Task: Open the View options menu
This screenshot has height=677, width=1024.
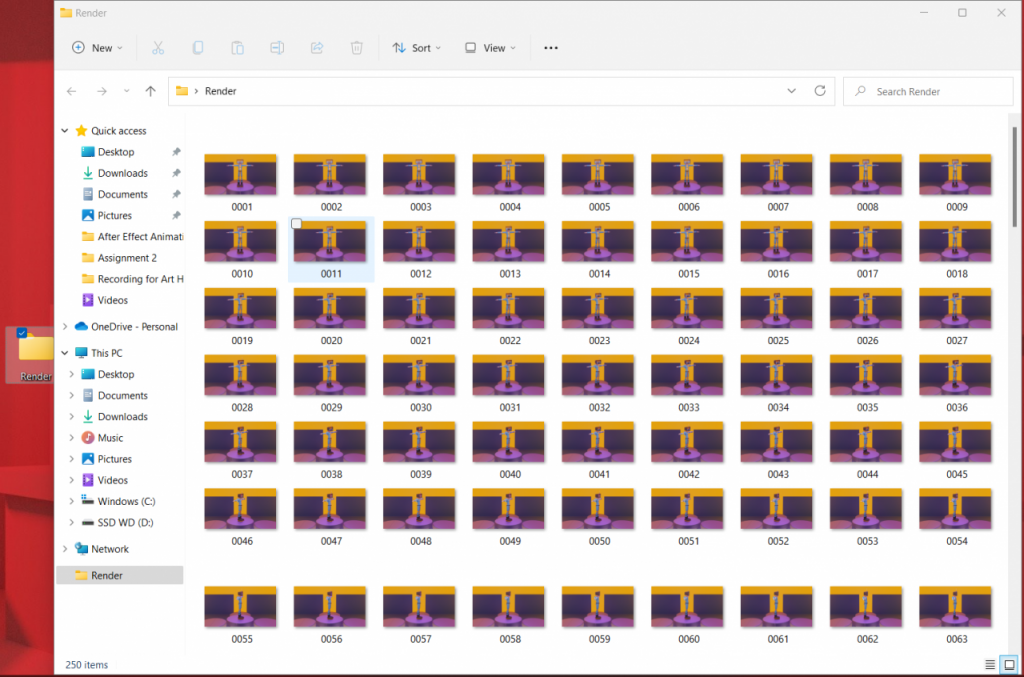Action: (x=490, y=48)
